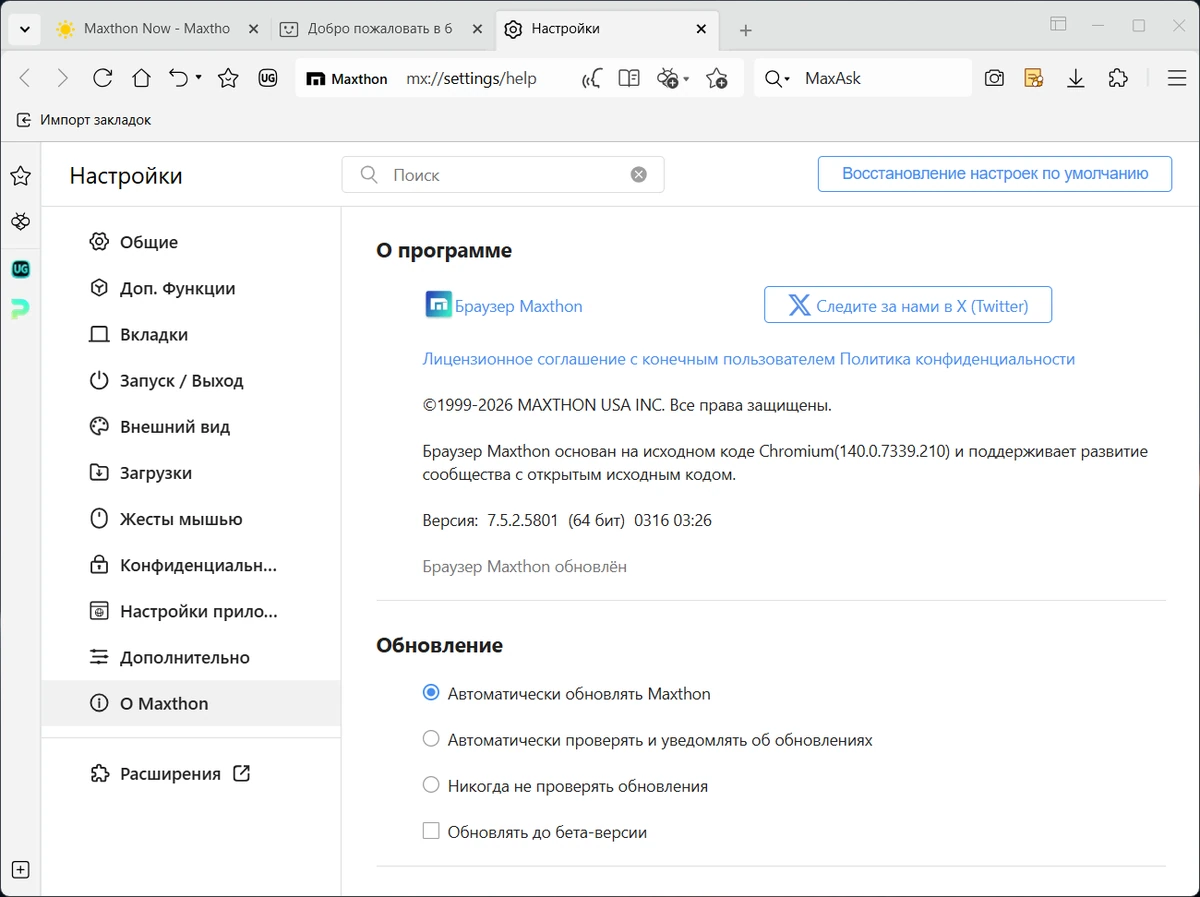Open the Дополнительно section
This screenshot has height=897, width=1200.
[191, 657]
